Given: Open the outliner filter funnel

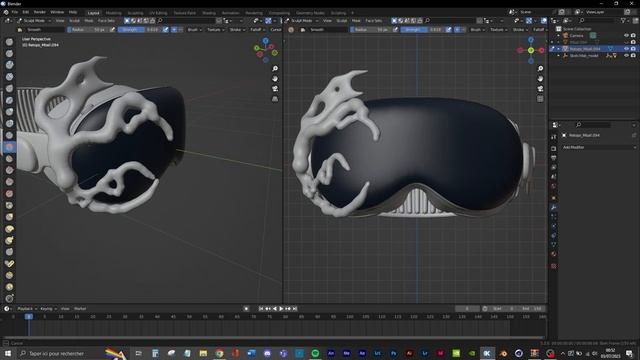Looking at the screenshot, I should pyautogui.click(x=623, y=20).
